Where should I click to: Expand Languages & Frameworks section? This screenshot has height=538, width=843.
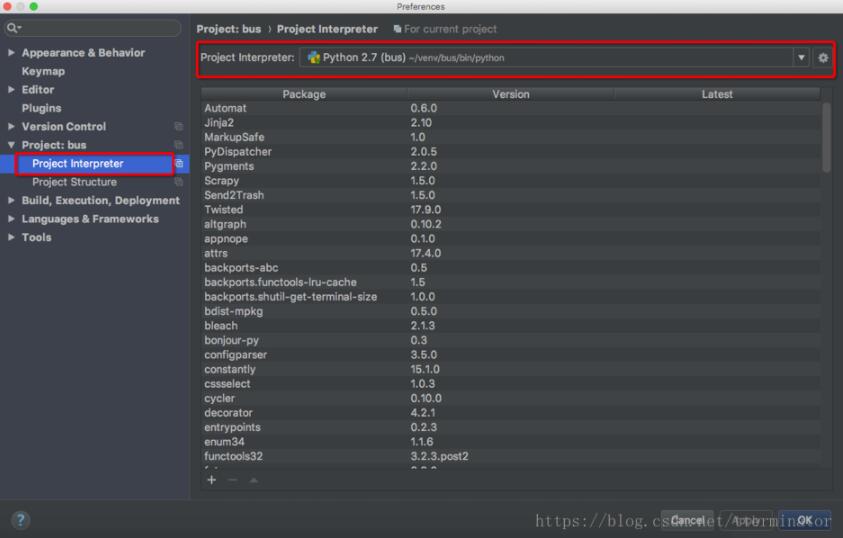point(11,219)
